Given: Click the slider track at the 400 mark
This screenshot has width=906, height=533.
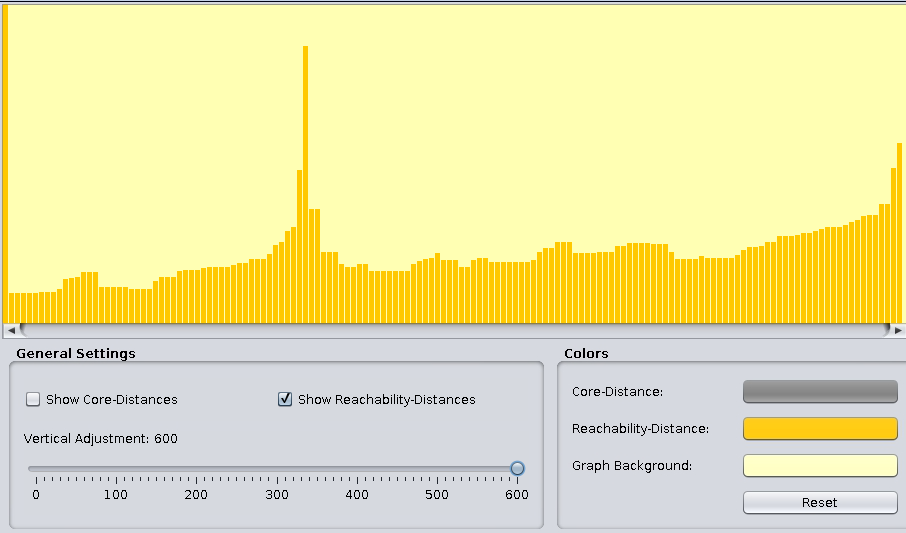Looking at the screenshot, I should (357, 468).
